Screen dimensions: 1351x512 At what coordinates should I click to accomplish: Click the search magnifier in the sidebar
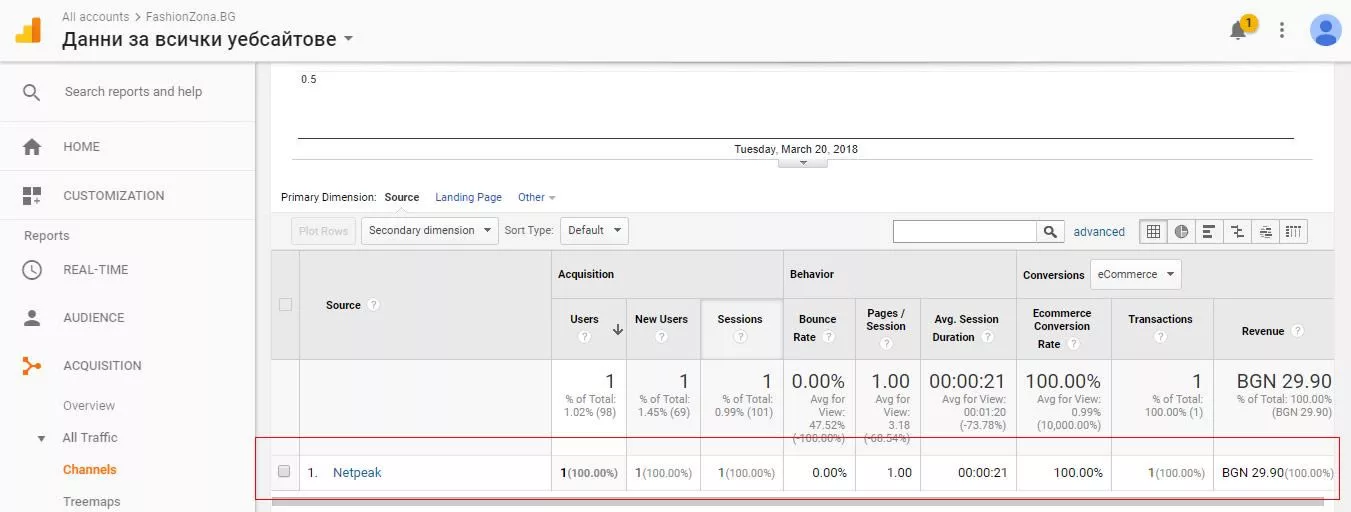tap(32, 92)
